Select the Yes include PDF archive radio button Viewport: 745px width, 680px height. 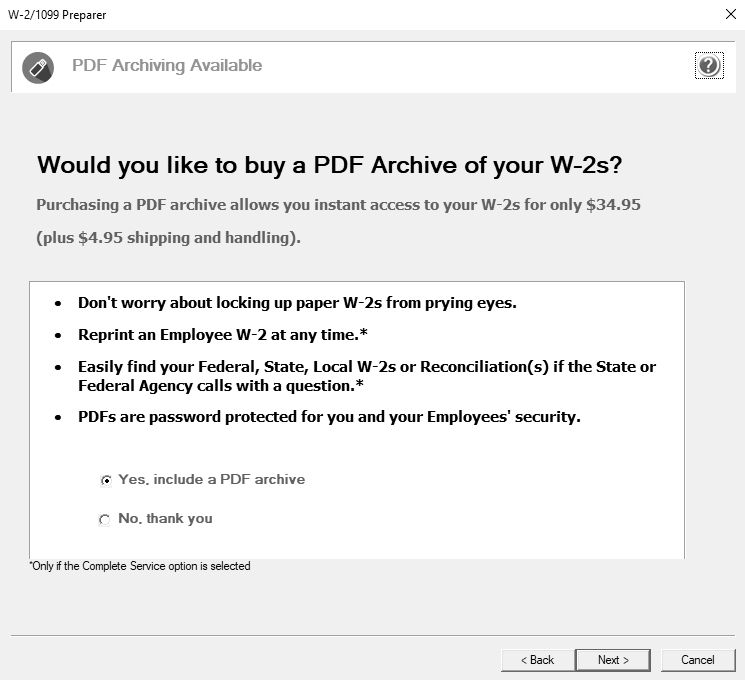tap(106, 480)
